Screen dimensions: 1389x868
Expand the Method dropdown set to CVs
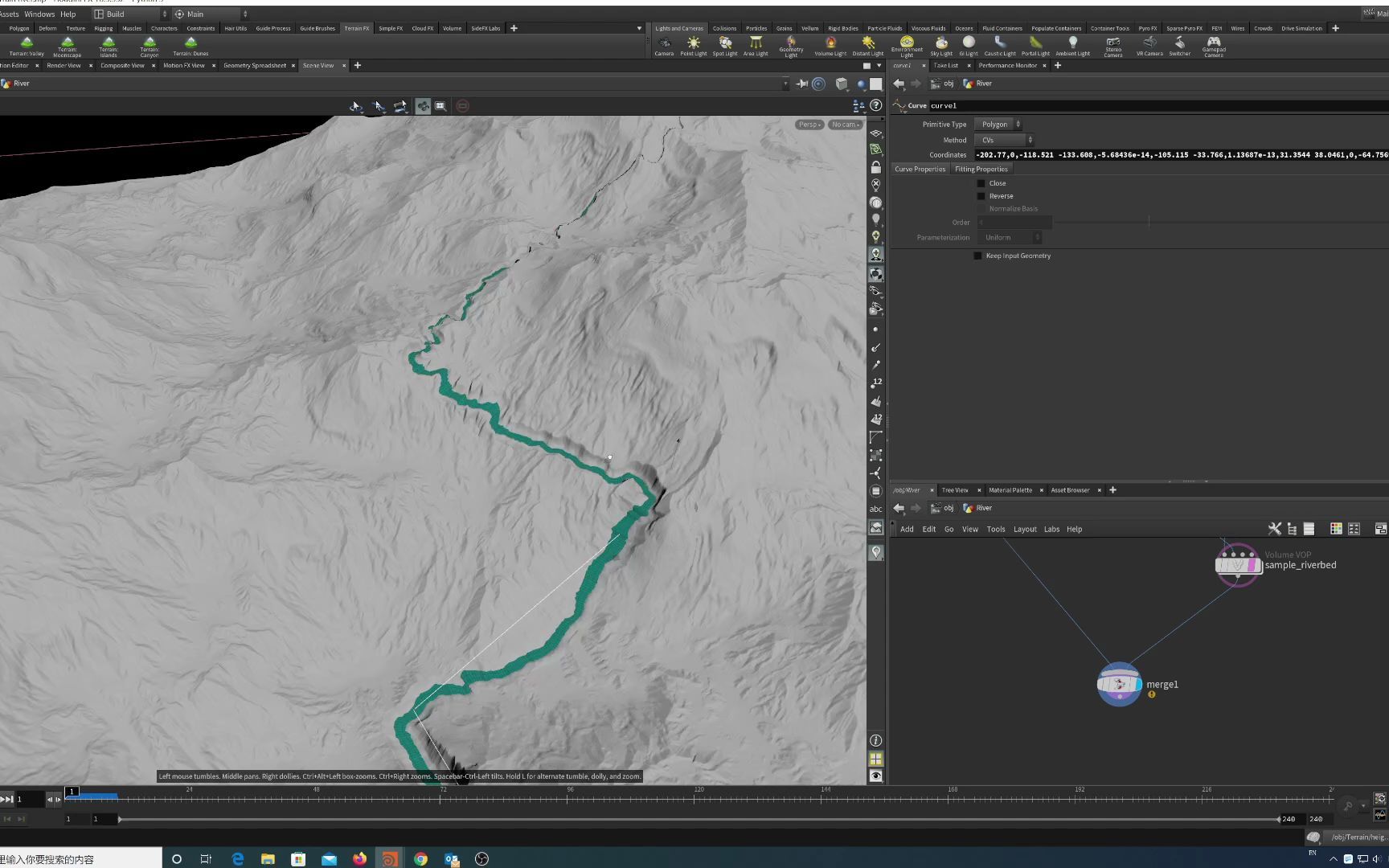click(1005, 140)
